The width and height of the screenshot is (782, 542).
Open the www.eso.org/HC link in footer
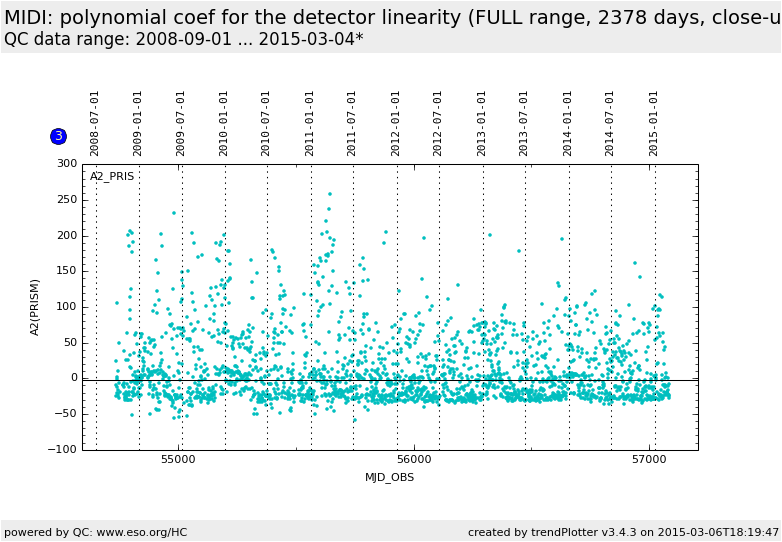tap(132, 532)
